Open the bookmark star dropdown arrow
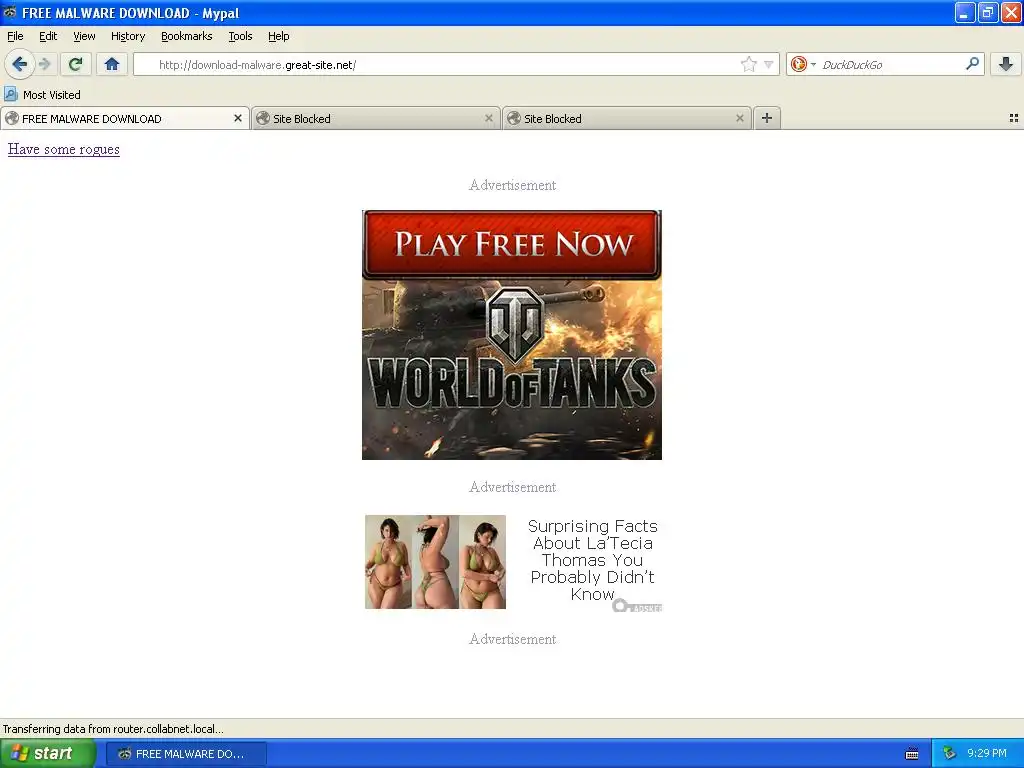This screenshot has width=1024, height=768. pyautogui.click(x=769, y=65)
